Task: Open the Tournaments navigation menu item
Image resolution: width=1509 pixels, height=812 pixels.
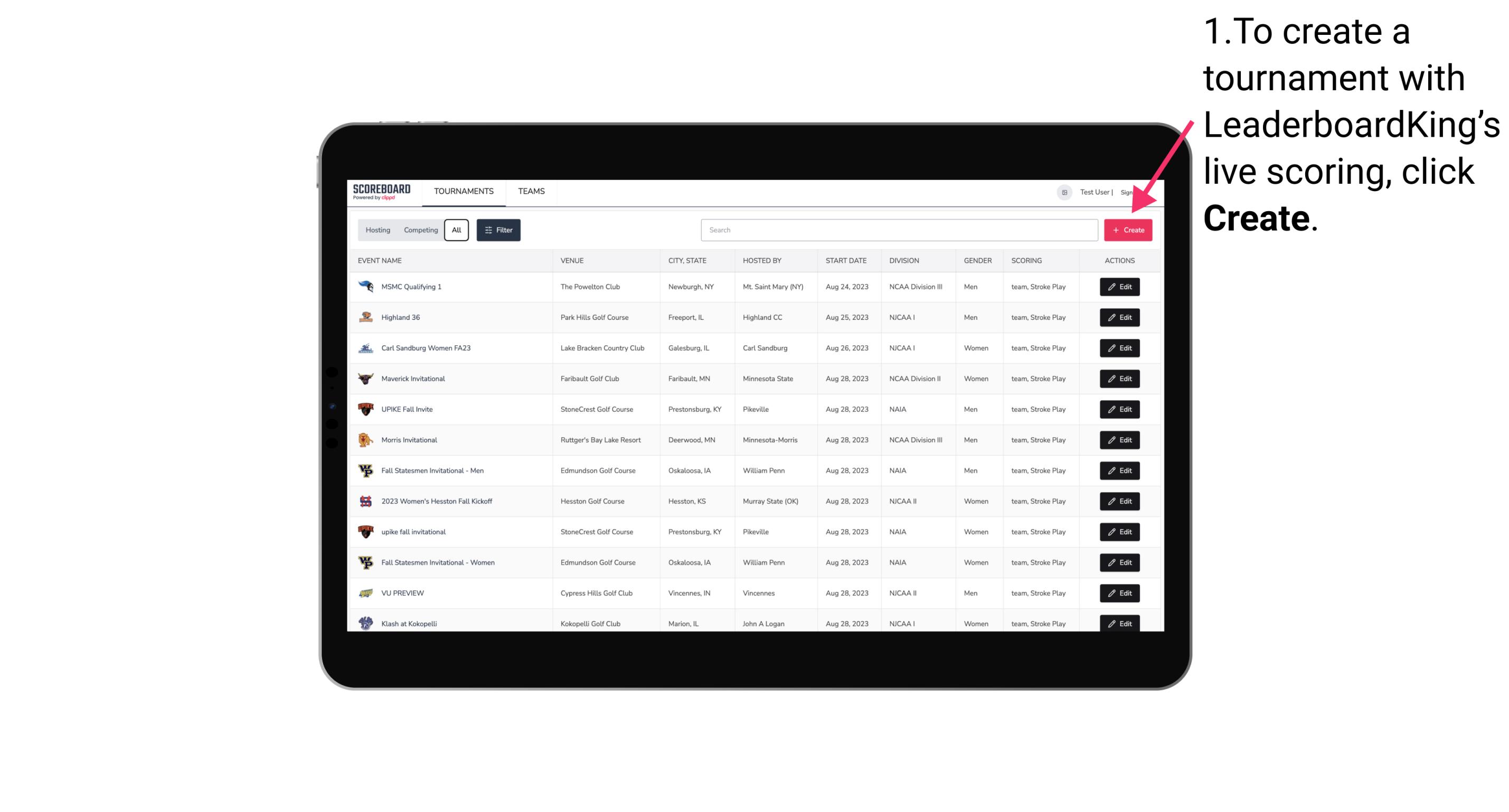Action: 463,191
